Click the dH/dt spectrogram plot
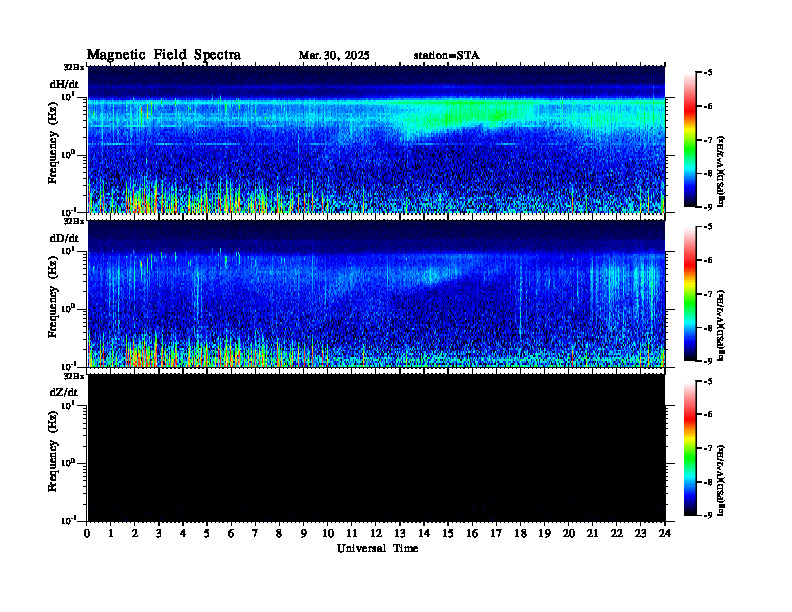792x612 pixels. point(376,139)
